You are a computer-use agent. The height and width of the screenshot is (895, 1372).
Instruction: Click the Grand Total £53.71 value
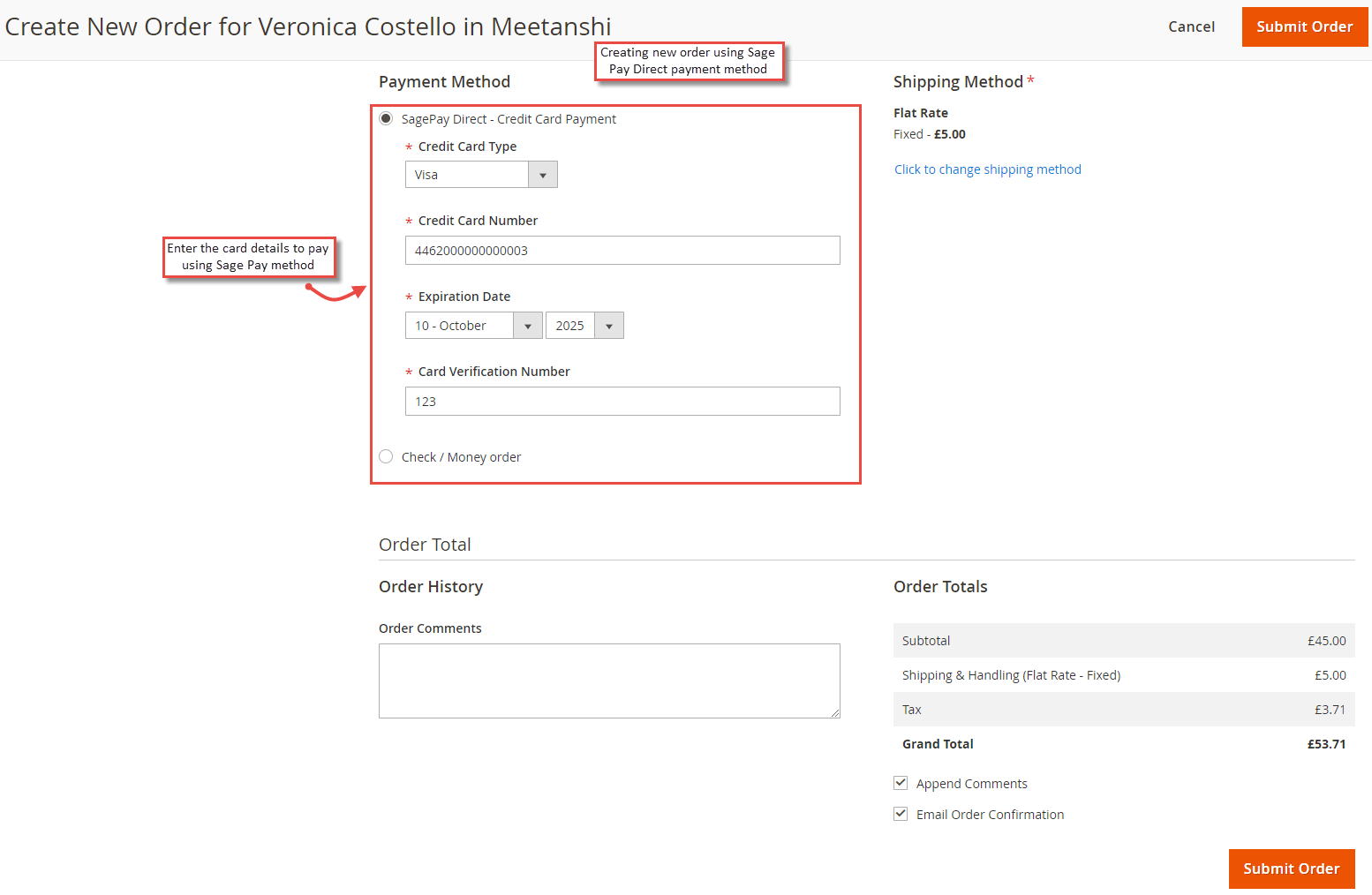click(x=1326, y=744)
